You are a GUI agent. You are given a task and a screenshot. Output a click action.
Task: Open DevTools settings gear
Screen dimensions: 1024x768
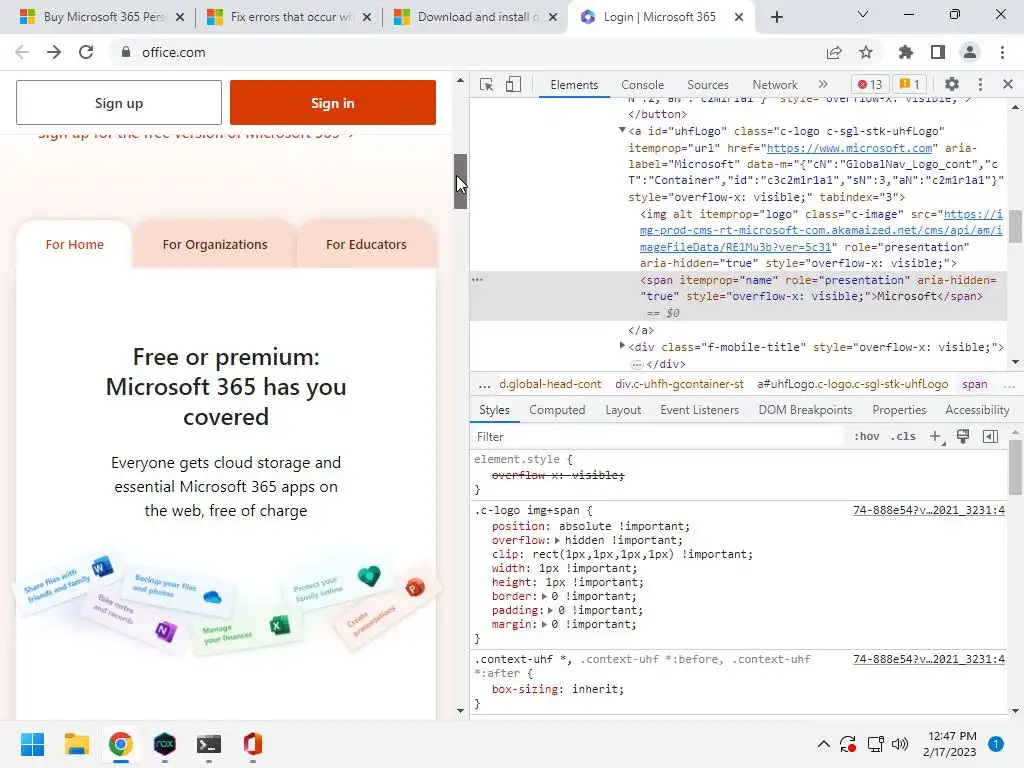(952, 84)
